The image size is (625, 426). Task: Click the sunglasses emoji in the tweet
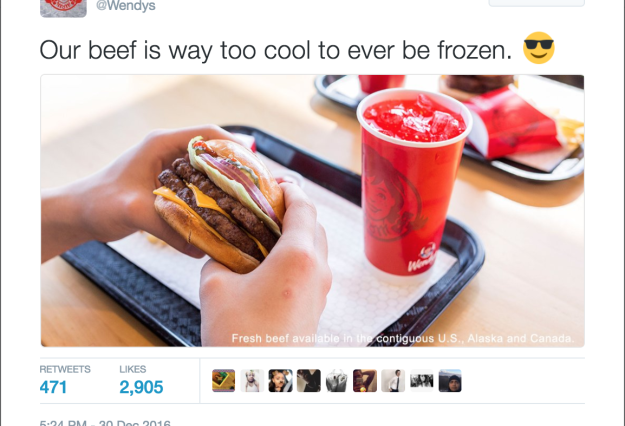539,48
